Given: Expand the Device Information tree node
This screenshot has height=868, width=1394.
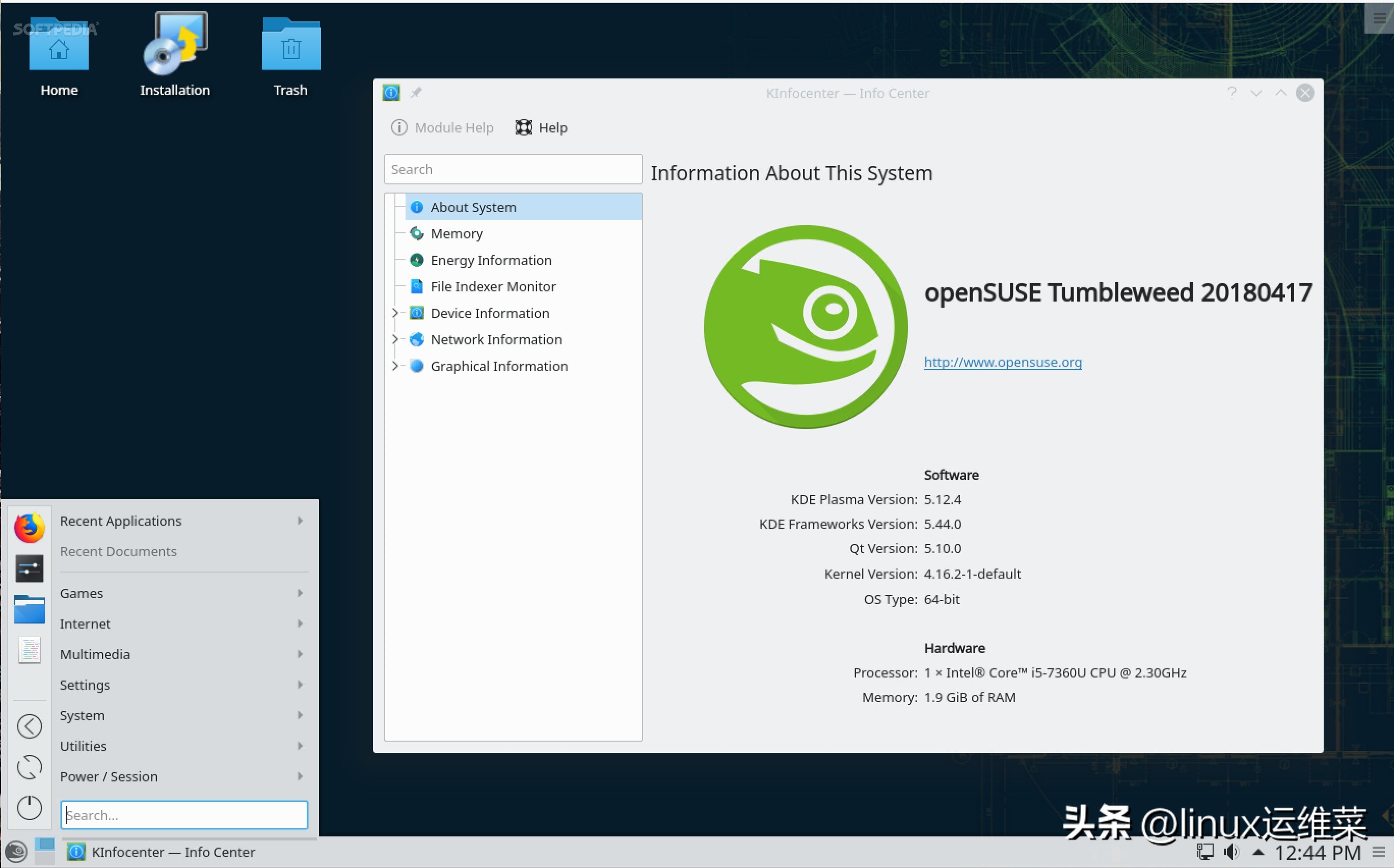Looking at the screenshot, I should pyautogui.click(x=395, y=313).
